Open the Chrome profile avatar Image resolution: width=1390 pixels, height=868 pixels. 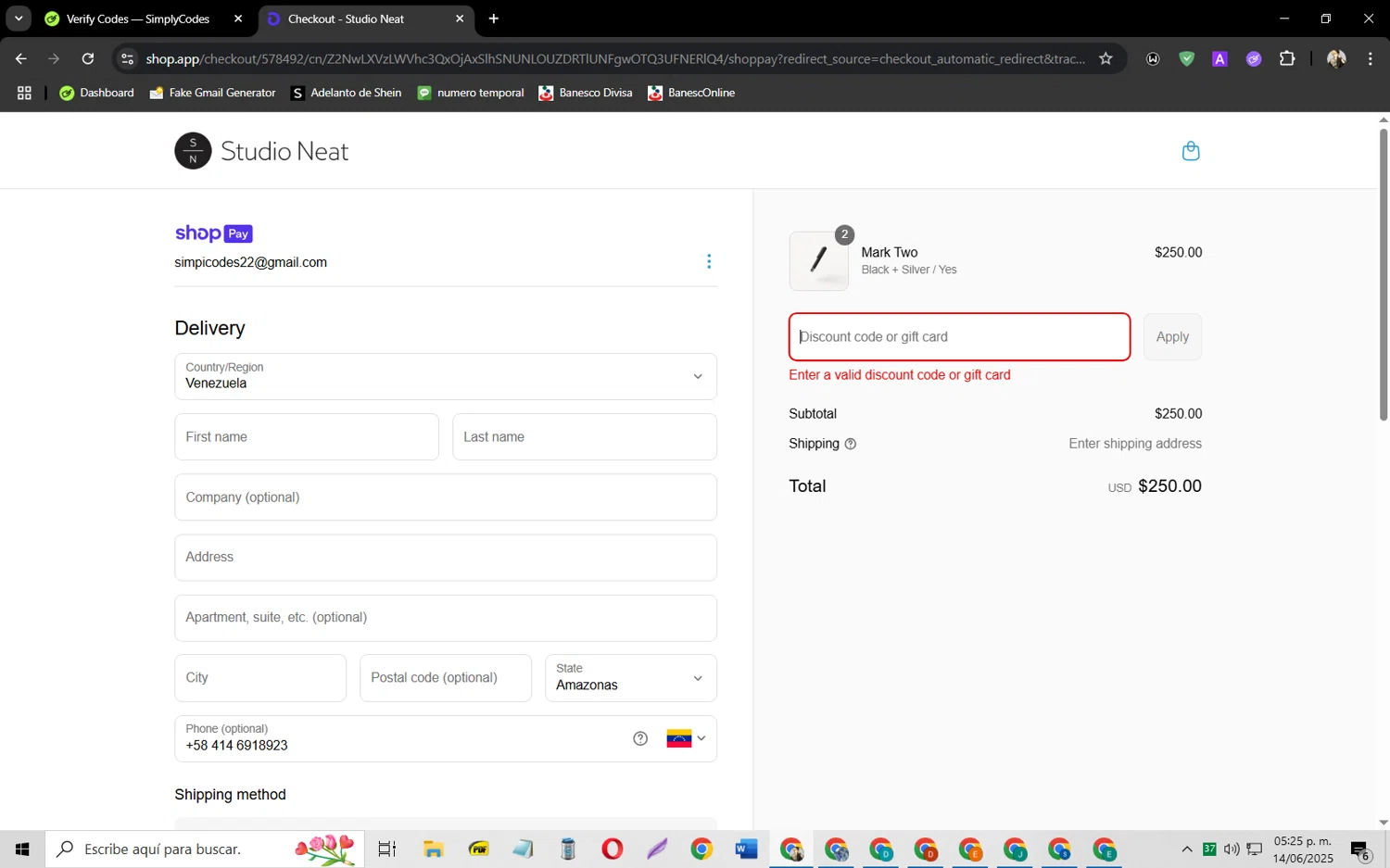(1336, 58)
